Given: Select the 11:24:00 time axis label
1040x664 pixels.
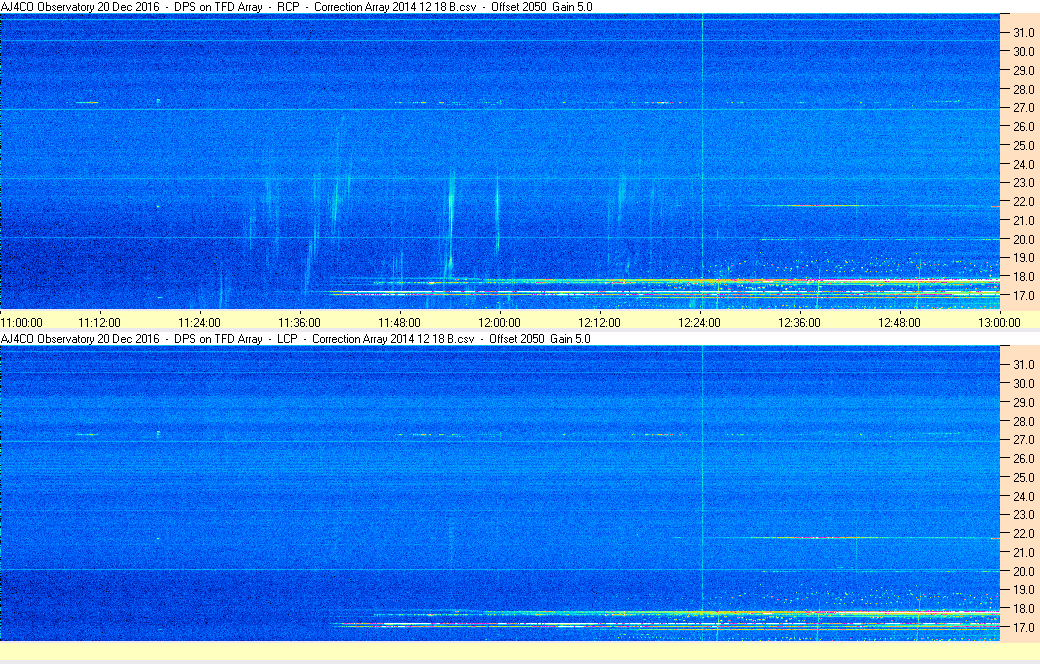Looking at the screenshot, I should tap(199, 322).
